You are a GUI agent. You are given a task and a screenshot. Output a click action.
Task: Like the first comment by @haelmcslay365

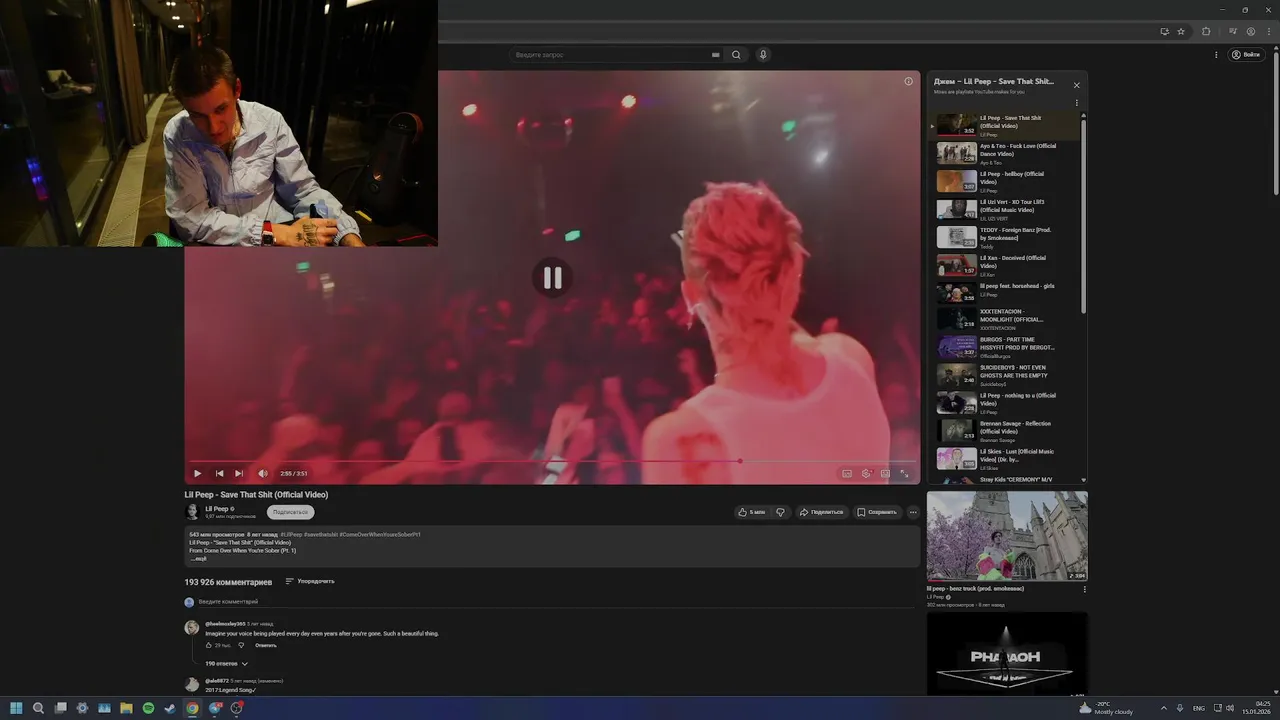pyautogui.click(x=209, y=645)
